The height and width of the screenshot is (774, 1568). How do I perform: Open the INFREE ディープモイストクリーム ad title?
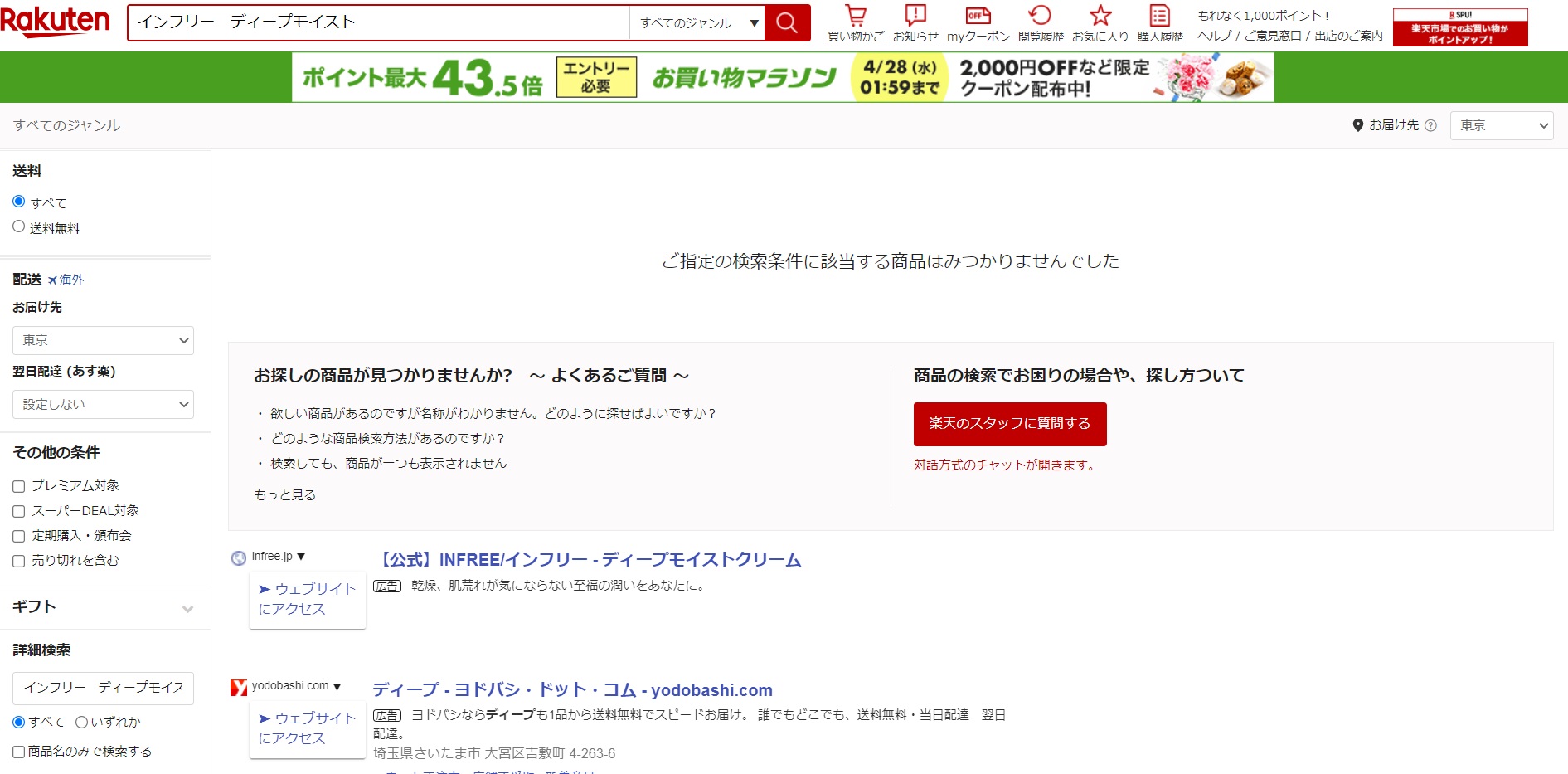[x=587, y=560]
